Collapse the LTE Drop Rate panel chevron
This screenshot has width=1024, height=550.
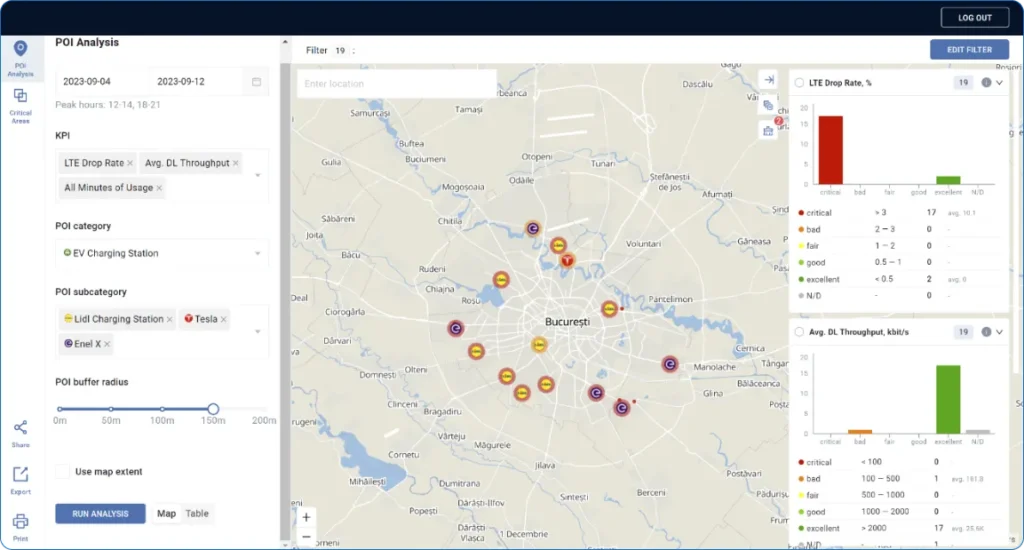999,83
